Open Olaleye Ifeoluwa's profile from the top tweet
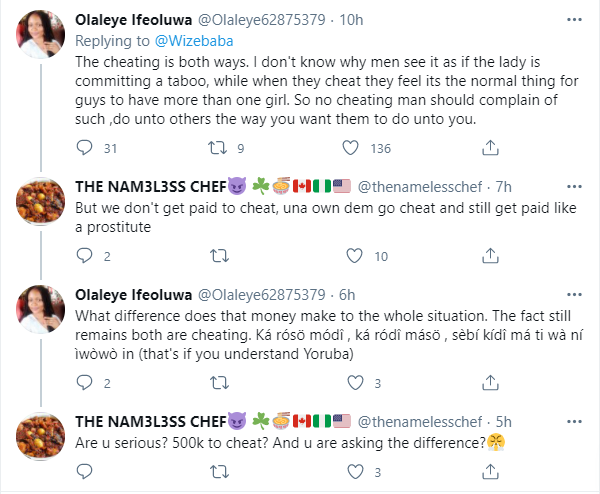 tap(135, 17)
